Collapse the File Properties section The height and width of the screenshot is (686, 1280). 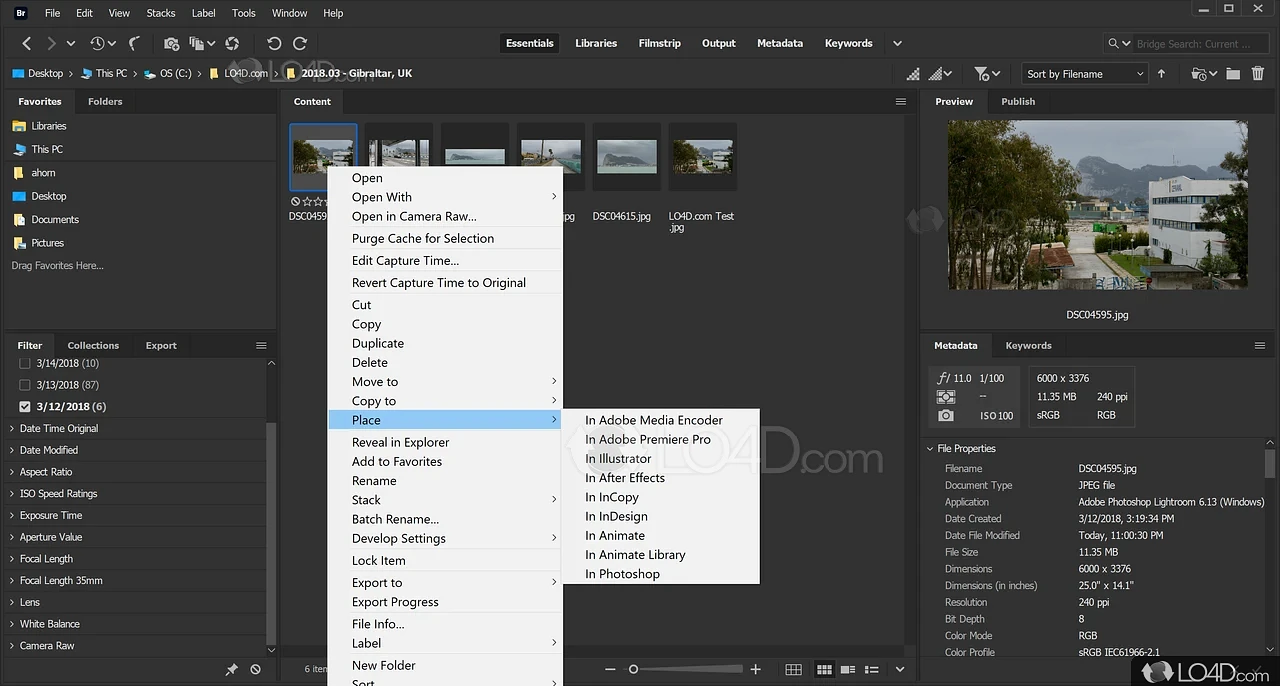[929, 449]
